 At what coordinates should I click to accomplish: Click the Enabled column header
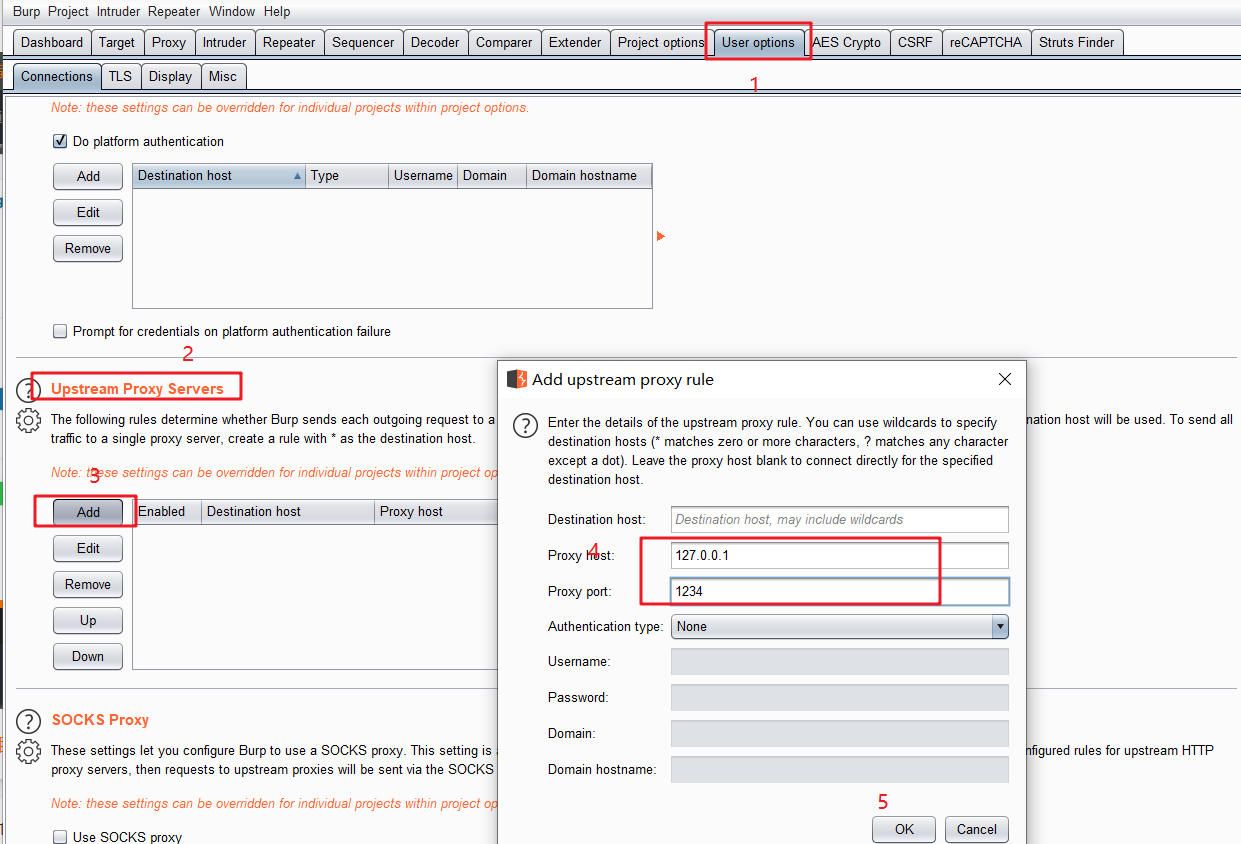point(167,512)
